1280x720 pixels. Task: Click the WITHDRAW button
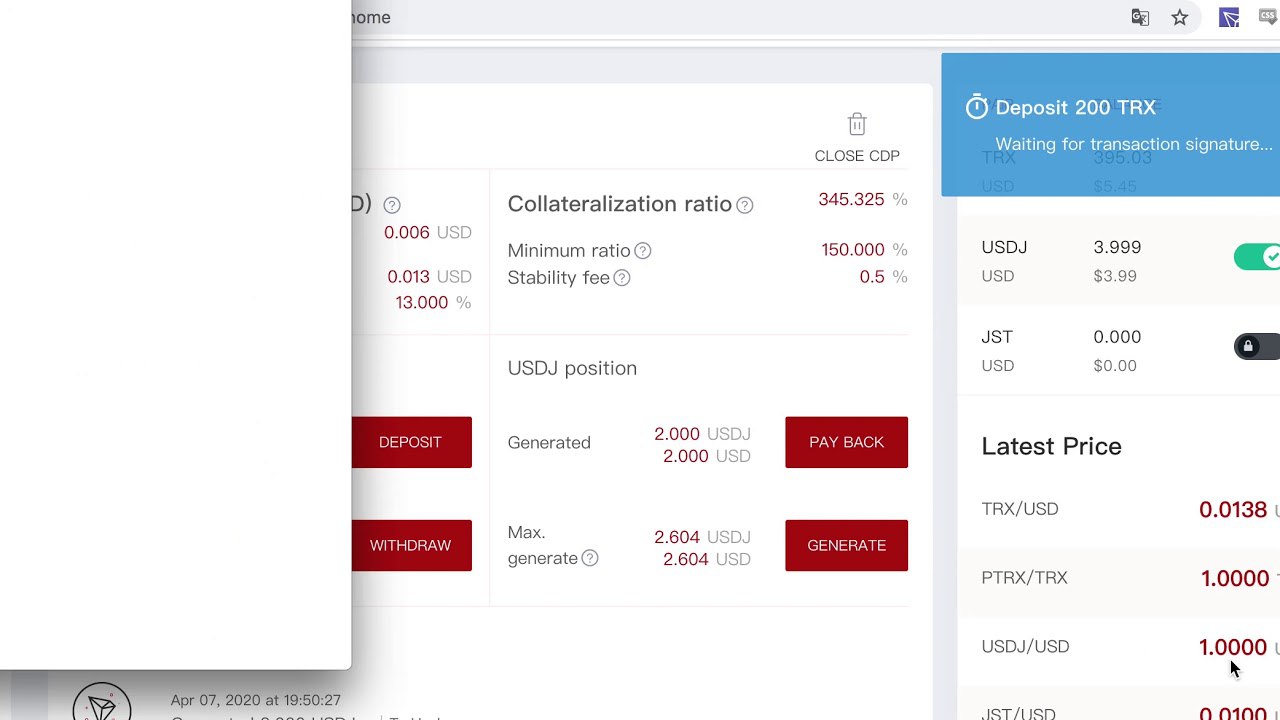click(411, 545)
